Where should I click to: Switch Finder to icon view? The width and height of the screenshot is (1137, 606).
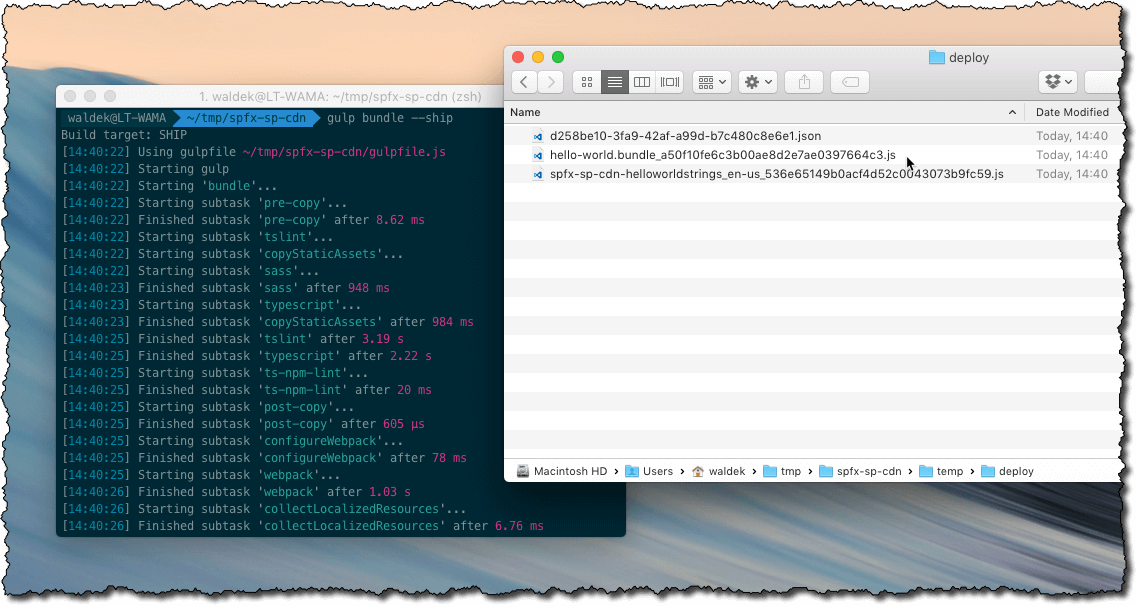(586, 82)
